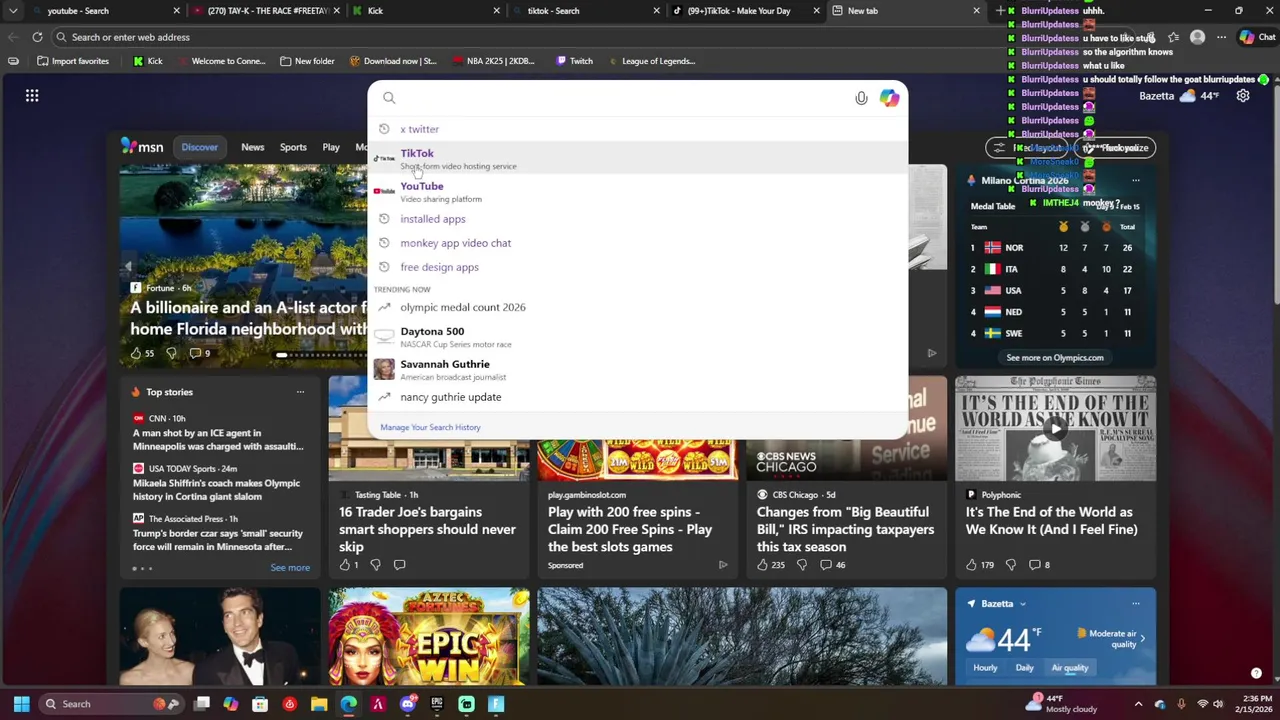Switch weather card to Daily view

coord(1024,668)
